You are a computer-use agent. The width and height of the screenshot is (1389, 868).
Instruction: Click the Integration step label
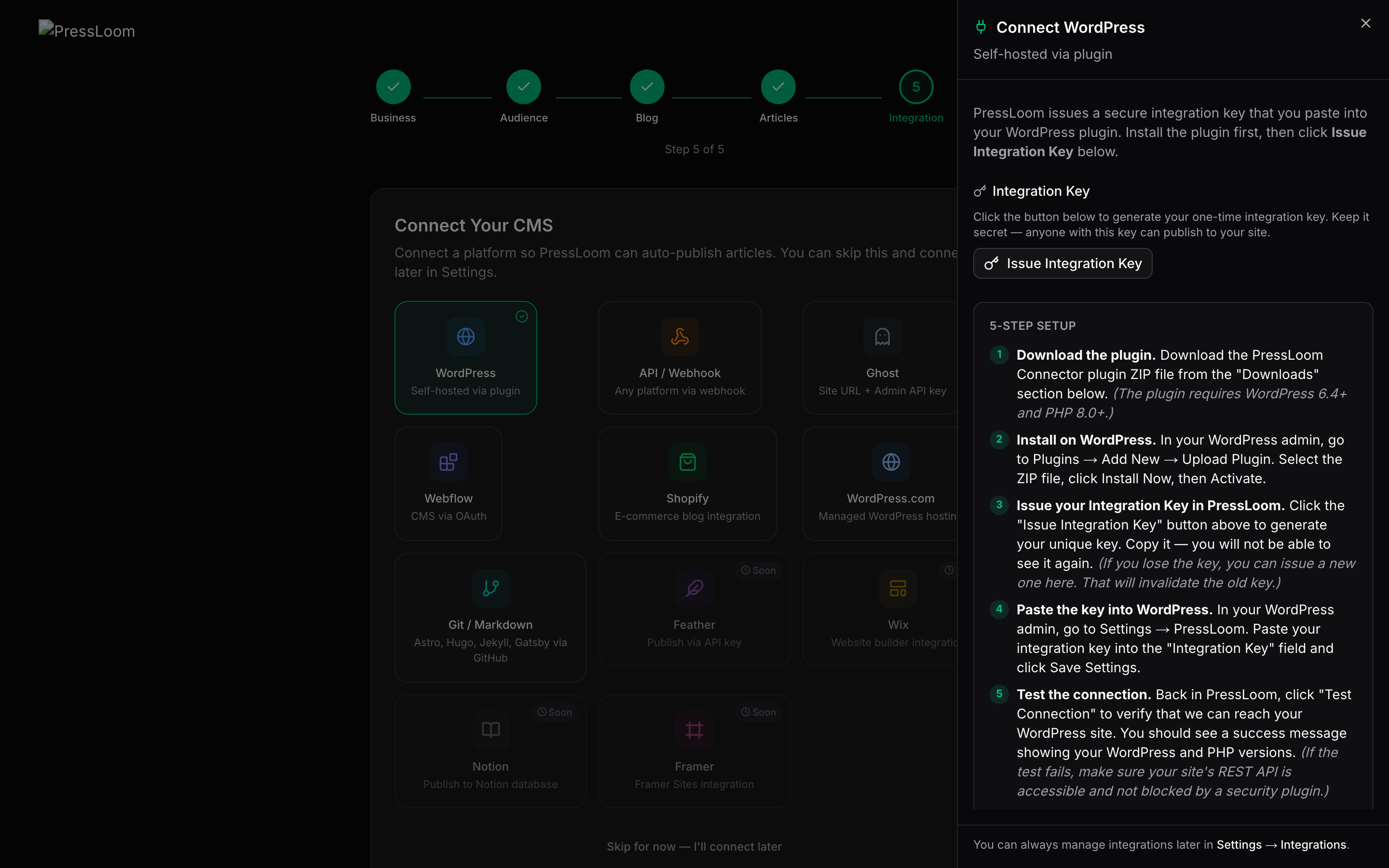tap(916, 118)
